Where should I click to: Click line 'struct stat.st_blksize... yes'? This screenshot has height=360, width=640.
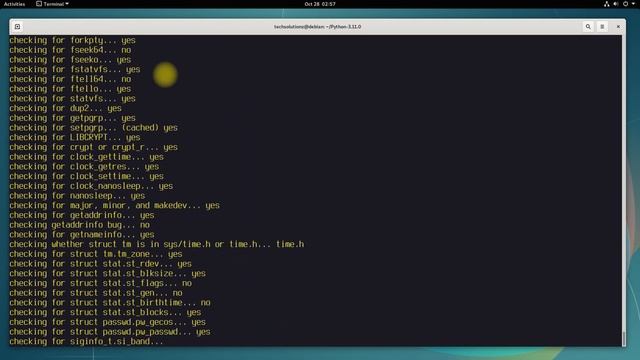pyautogui.click(x=108, y=274)
